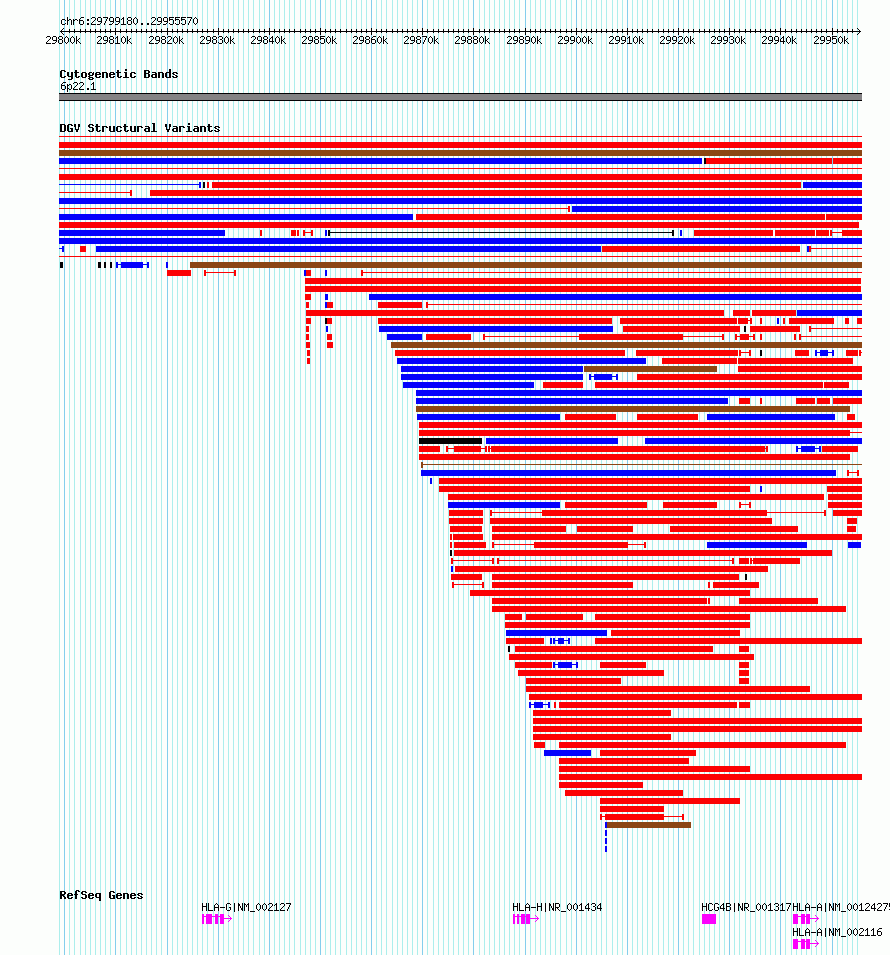Click the DGV Structural Variants track title

[140, 128]
